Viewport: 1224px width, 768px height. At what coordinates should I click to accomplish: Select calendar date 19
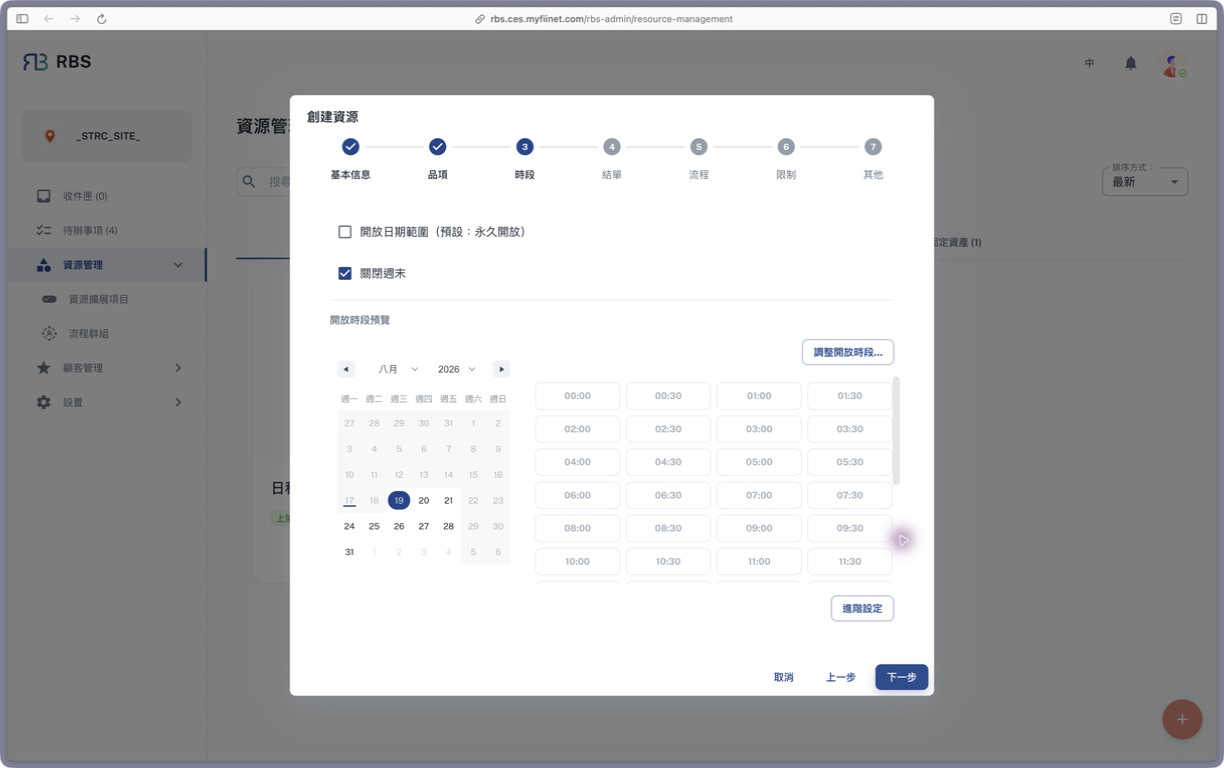[399, 500]
